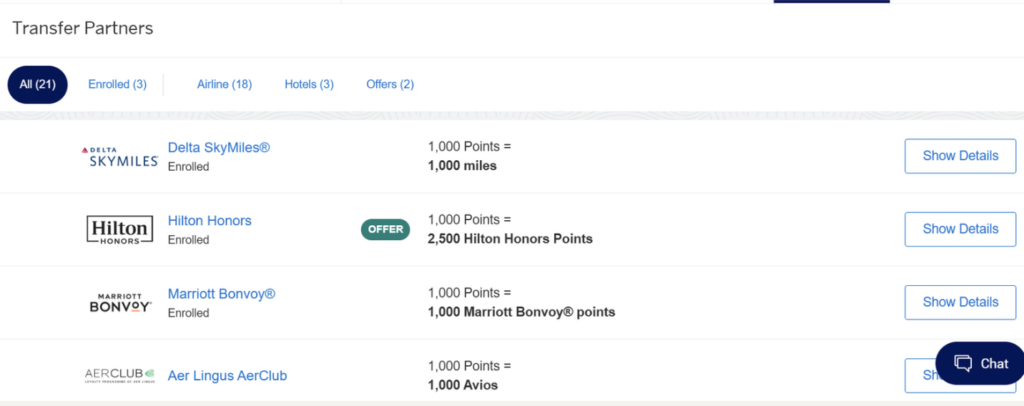Follow the Marriott Bonvoy® partner link
Image resolution: width=1024 pixels, height=406 pixels.
pyautogui.click(x=221, y=294)
